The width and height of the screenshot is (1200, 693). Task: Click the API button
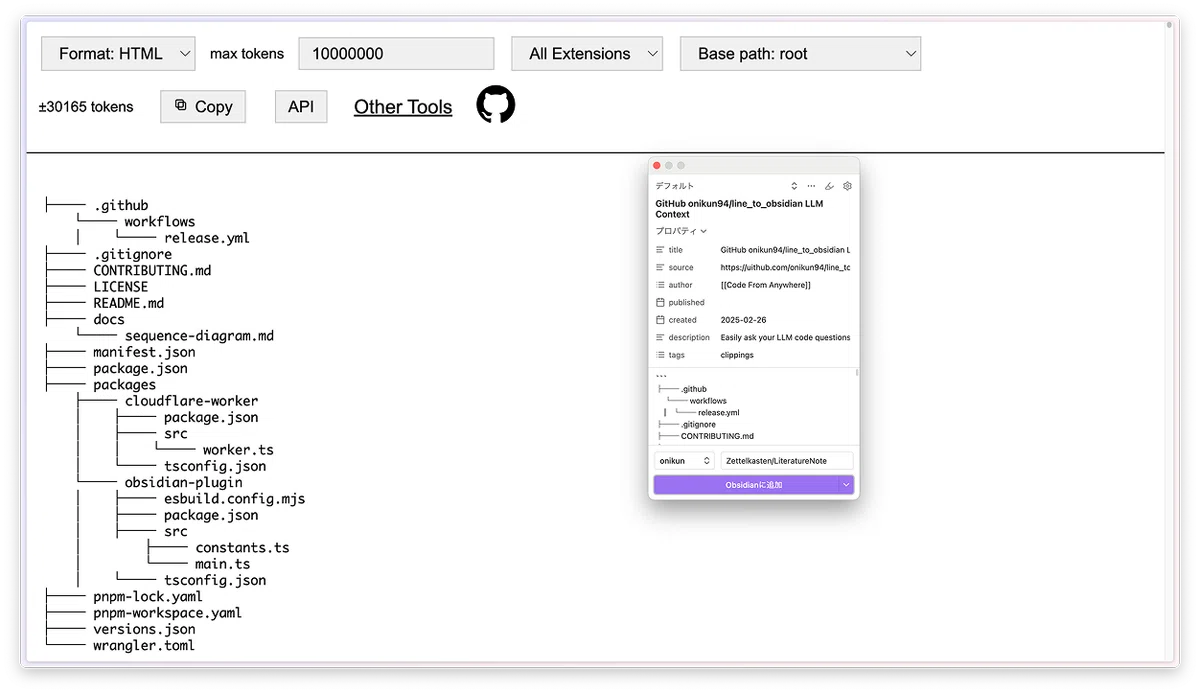pyautogui.click(x=301, y=107)
